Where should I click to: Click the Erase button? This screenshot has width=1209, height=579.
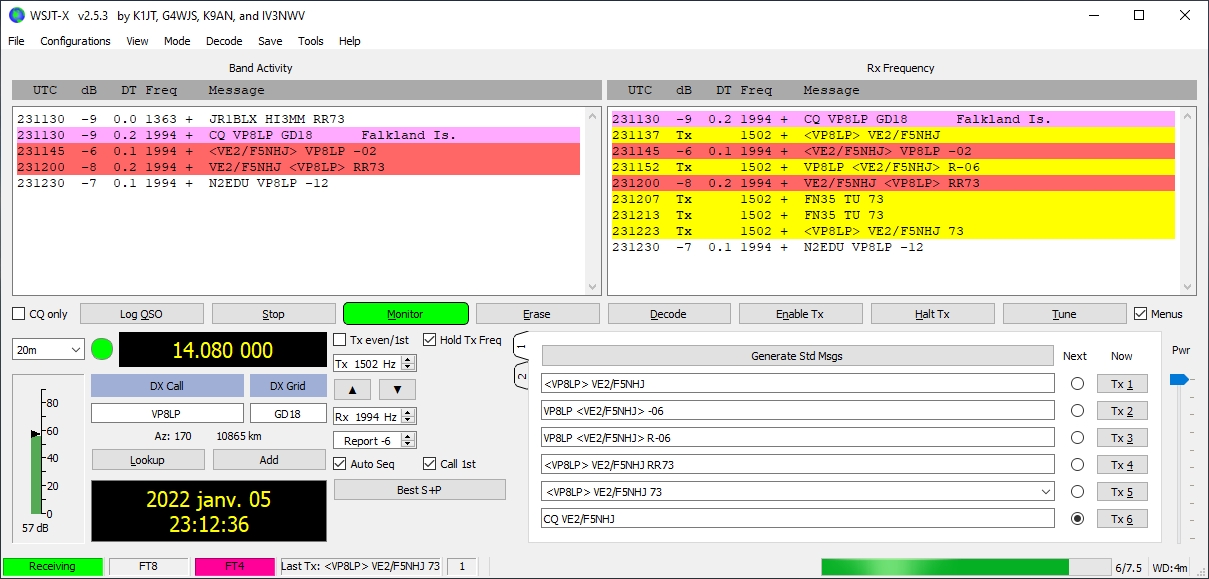(537, 314)
